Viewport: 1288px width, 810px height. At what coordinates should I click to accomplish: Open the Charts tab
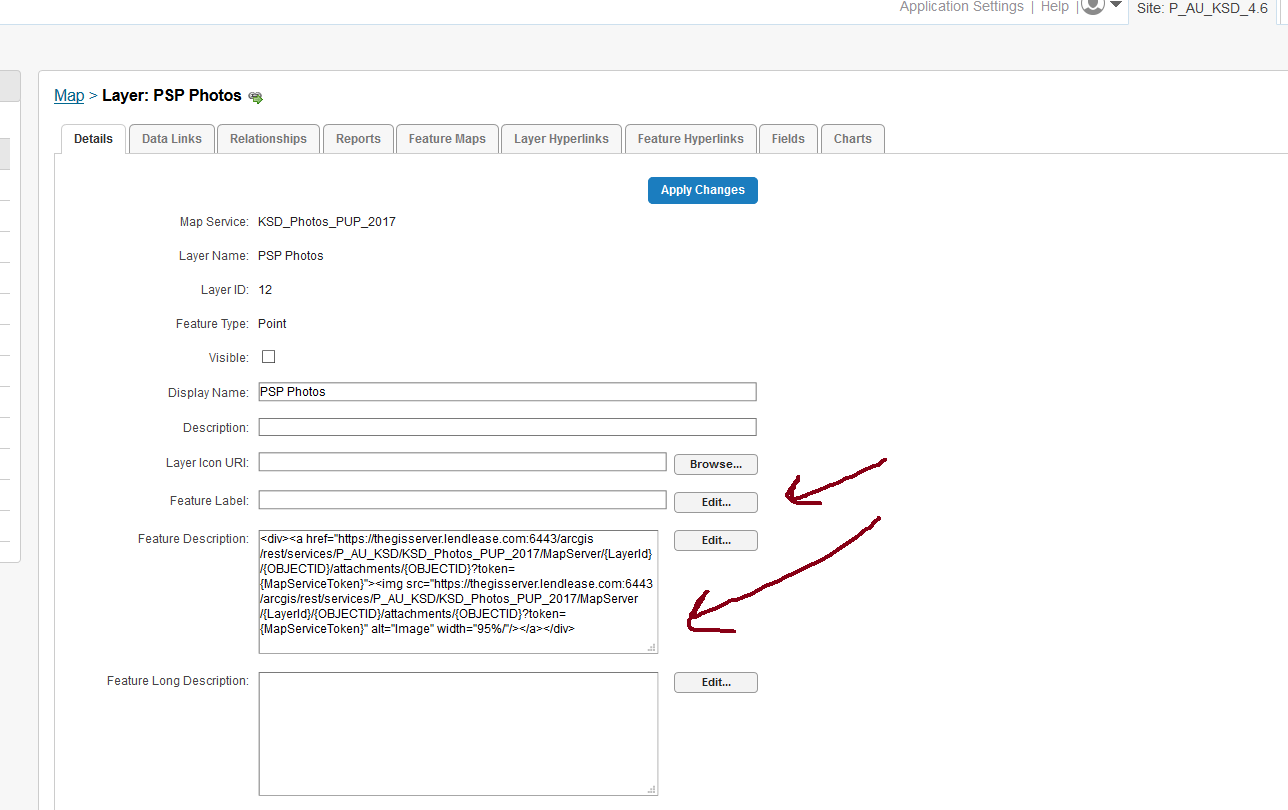pos(852,139)
